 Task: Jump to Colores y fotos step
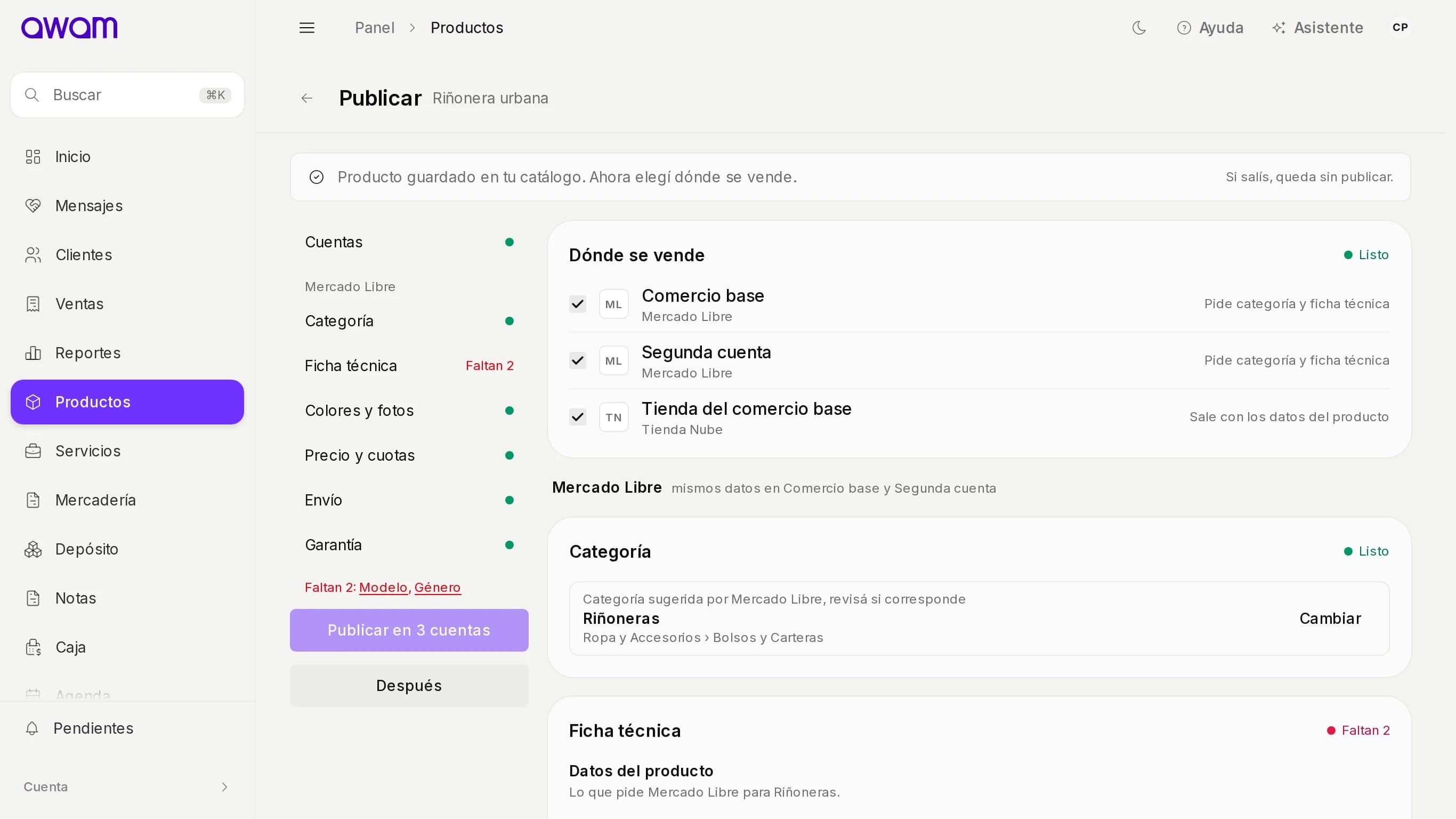point(409,411)
